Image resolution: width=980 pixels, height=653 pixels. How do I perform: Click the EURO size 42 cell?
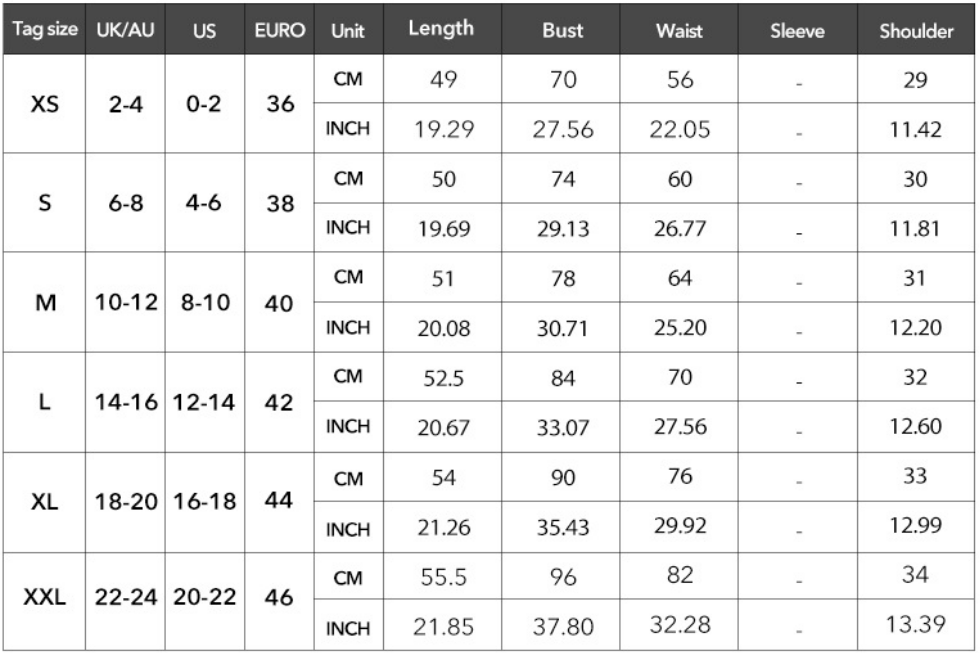click(280, 402)
